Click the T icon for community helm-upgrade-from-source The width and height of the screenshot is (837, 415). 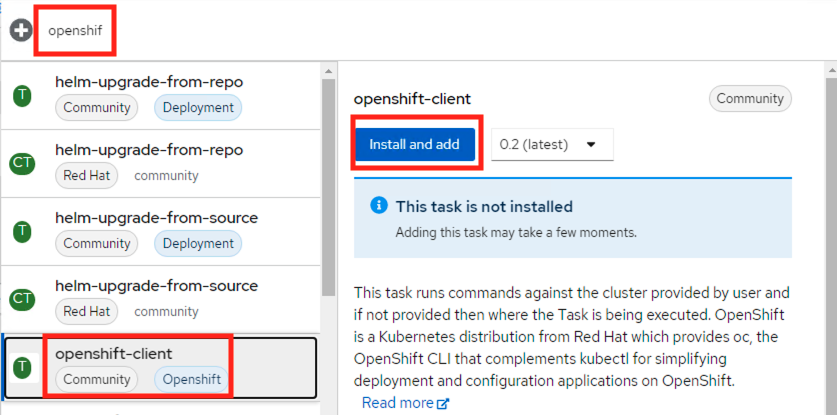(22, 230)
